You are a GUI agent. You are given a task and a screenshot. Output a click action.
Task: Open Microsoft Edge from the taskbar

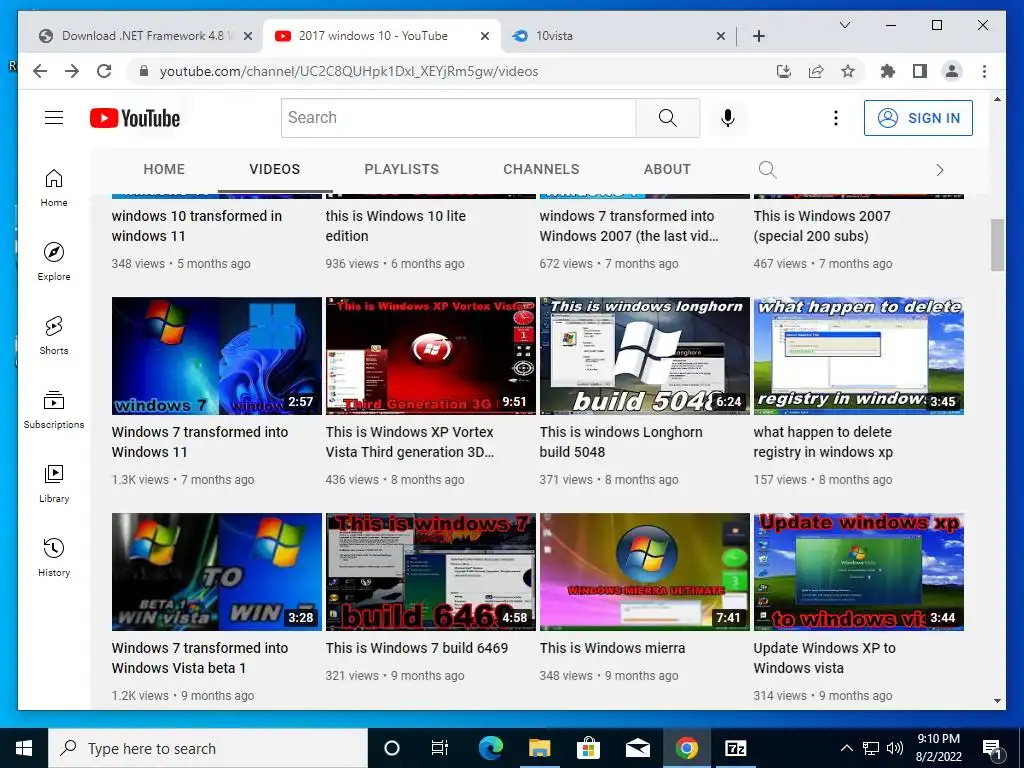tap(491, 748)
